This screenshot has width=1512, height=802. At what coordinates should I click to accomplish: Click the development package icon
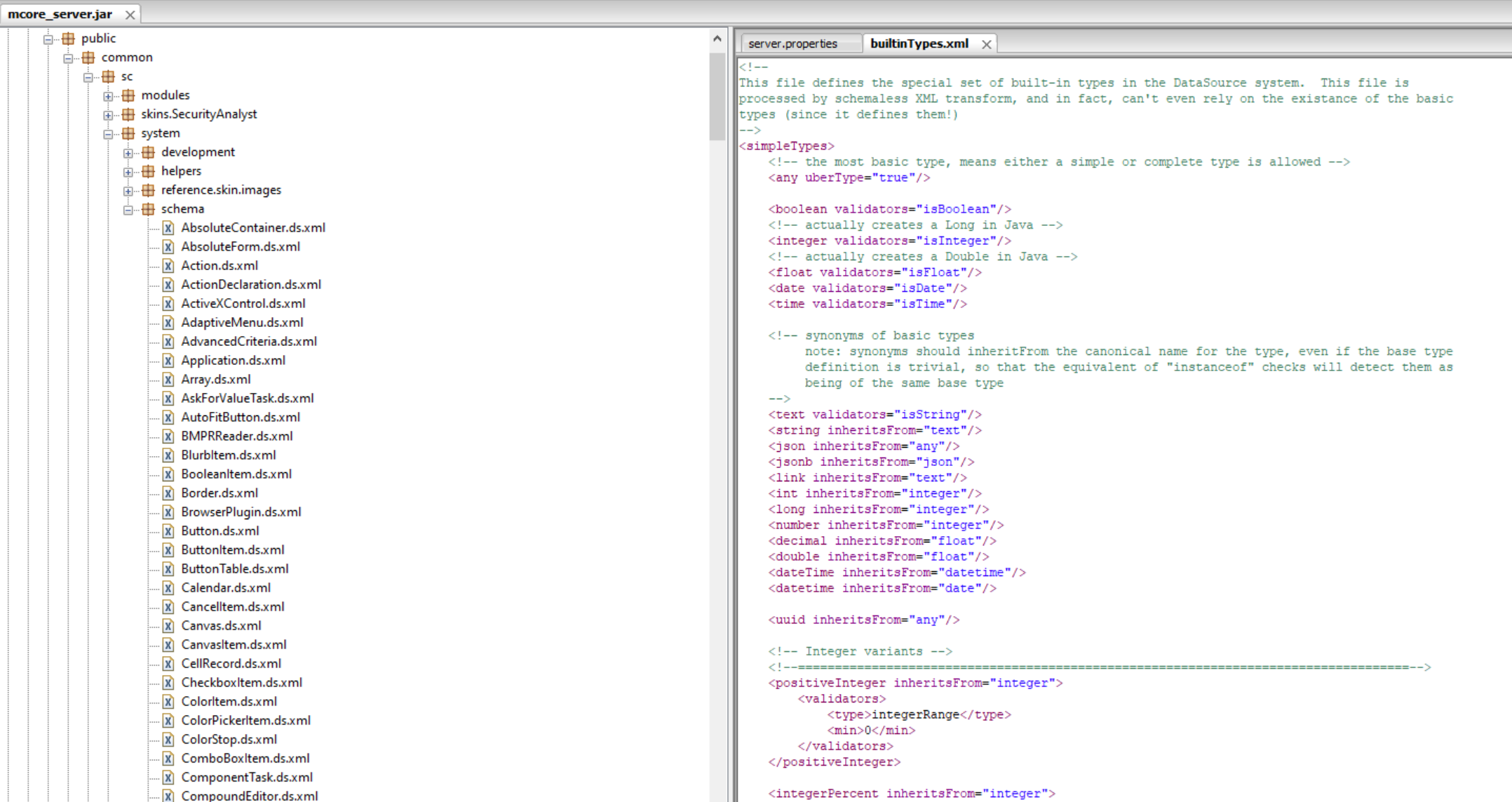(x=148, y=152)
